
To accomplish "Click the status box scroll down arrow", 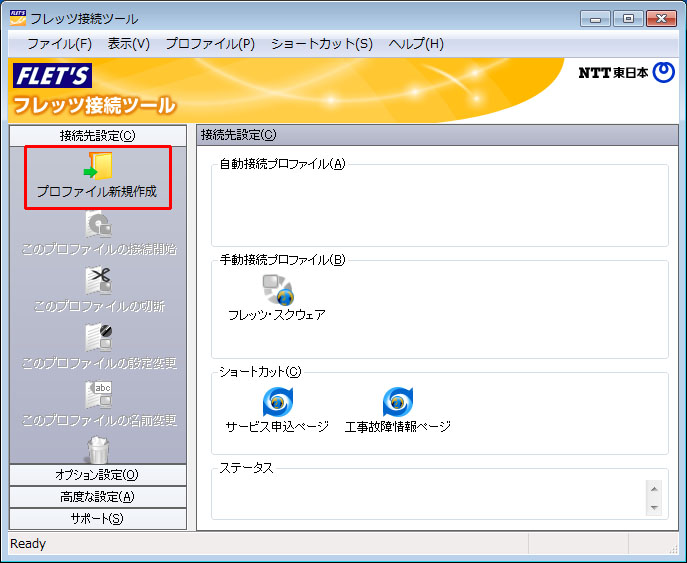I will (654, 507).
